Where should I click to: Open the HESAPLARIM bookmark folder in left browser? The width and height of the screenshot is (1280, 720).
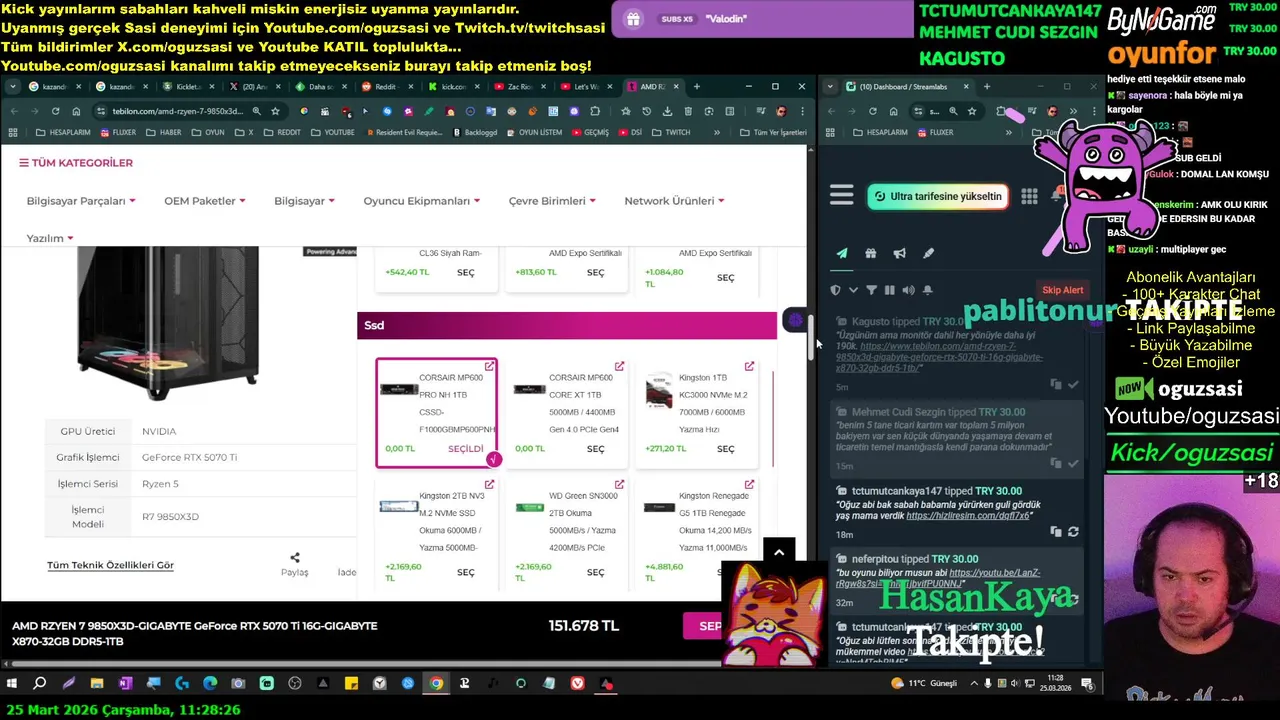click(x=61, y=132)
